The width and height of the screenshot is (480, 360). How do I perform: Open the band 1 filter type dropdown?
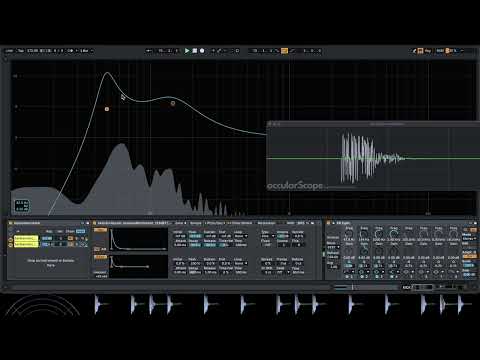pyautogui.click(x=349, y=272)
